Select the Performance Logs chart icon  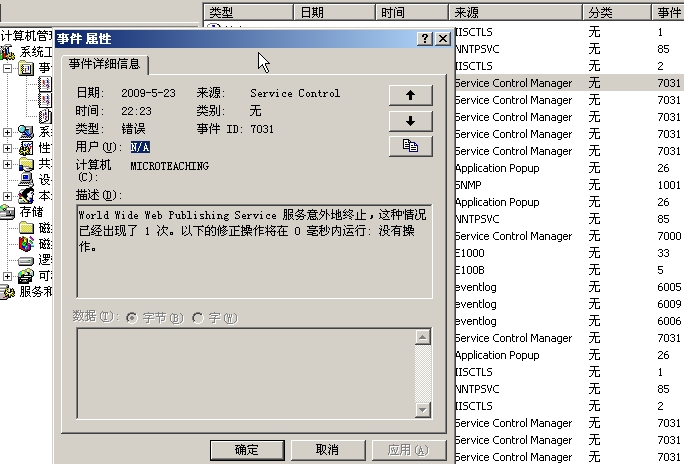click(x=26, y=148)
